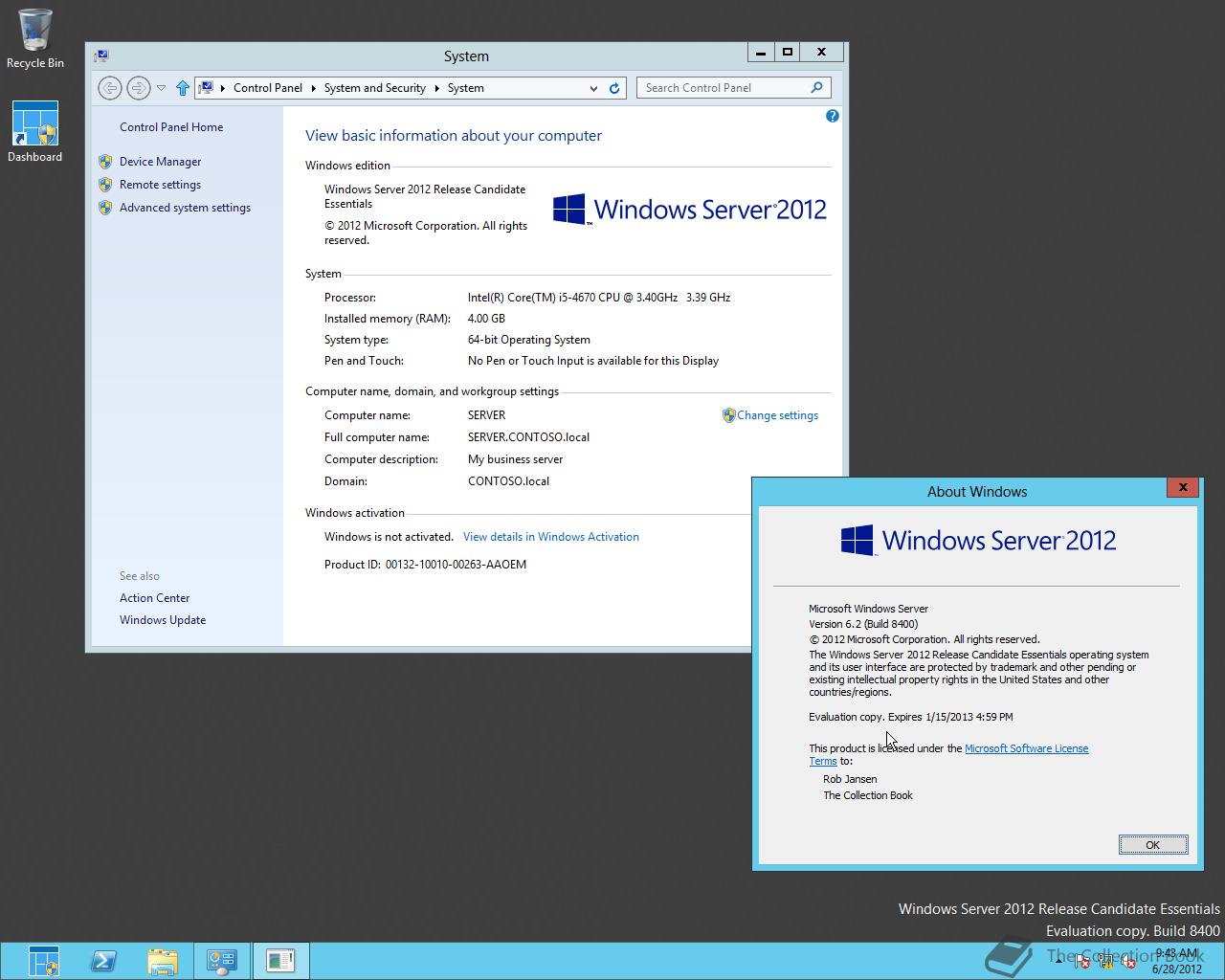Screen dimensions: 1225x980
Task: Open the Dashboard desktop shortcut
Action: [x=35, y=132]
